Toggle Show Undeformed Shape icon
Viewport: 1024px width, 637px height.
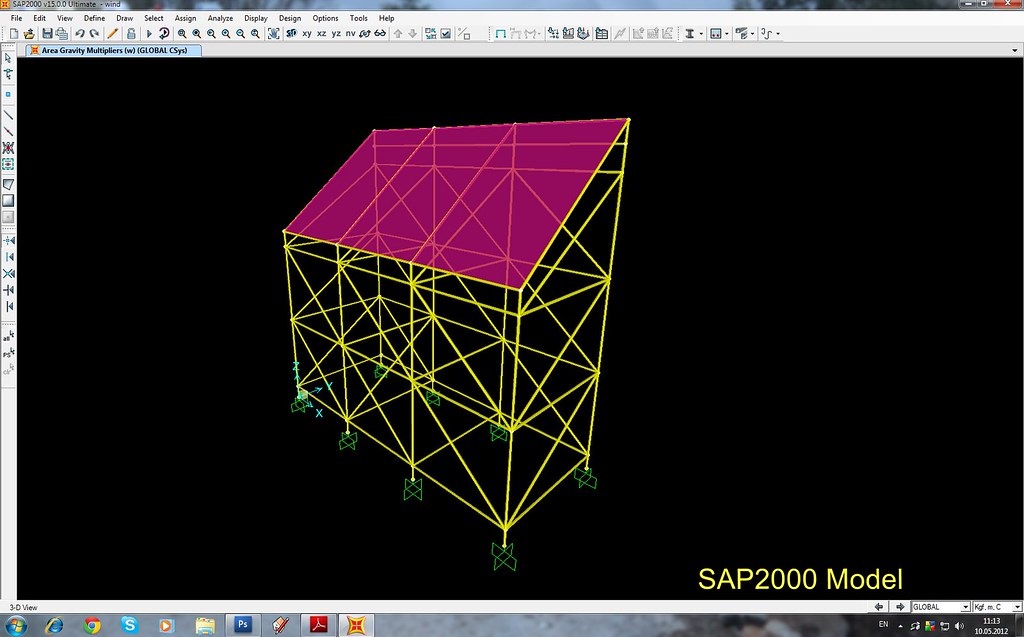coord(499,33)
